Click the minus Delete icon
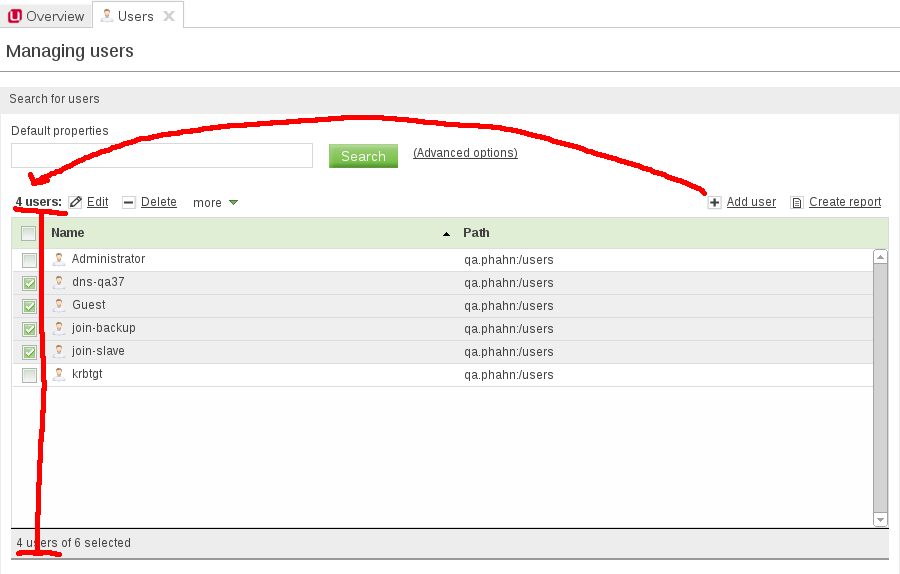The image size is (900, 574). [129, 202]
